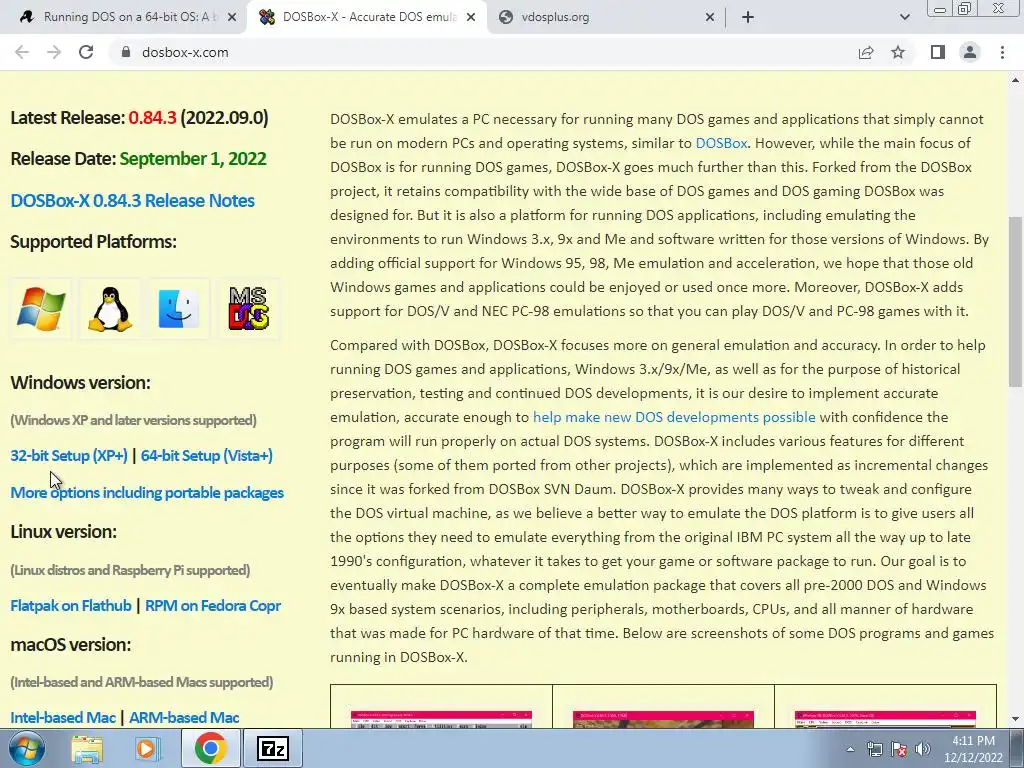The height and width of the screenshot is (768, 1024).
Task: Click the MS-DOS platform icon
Action: 248,309
